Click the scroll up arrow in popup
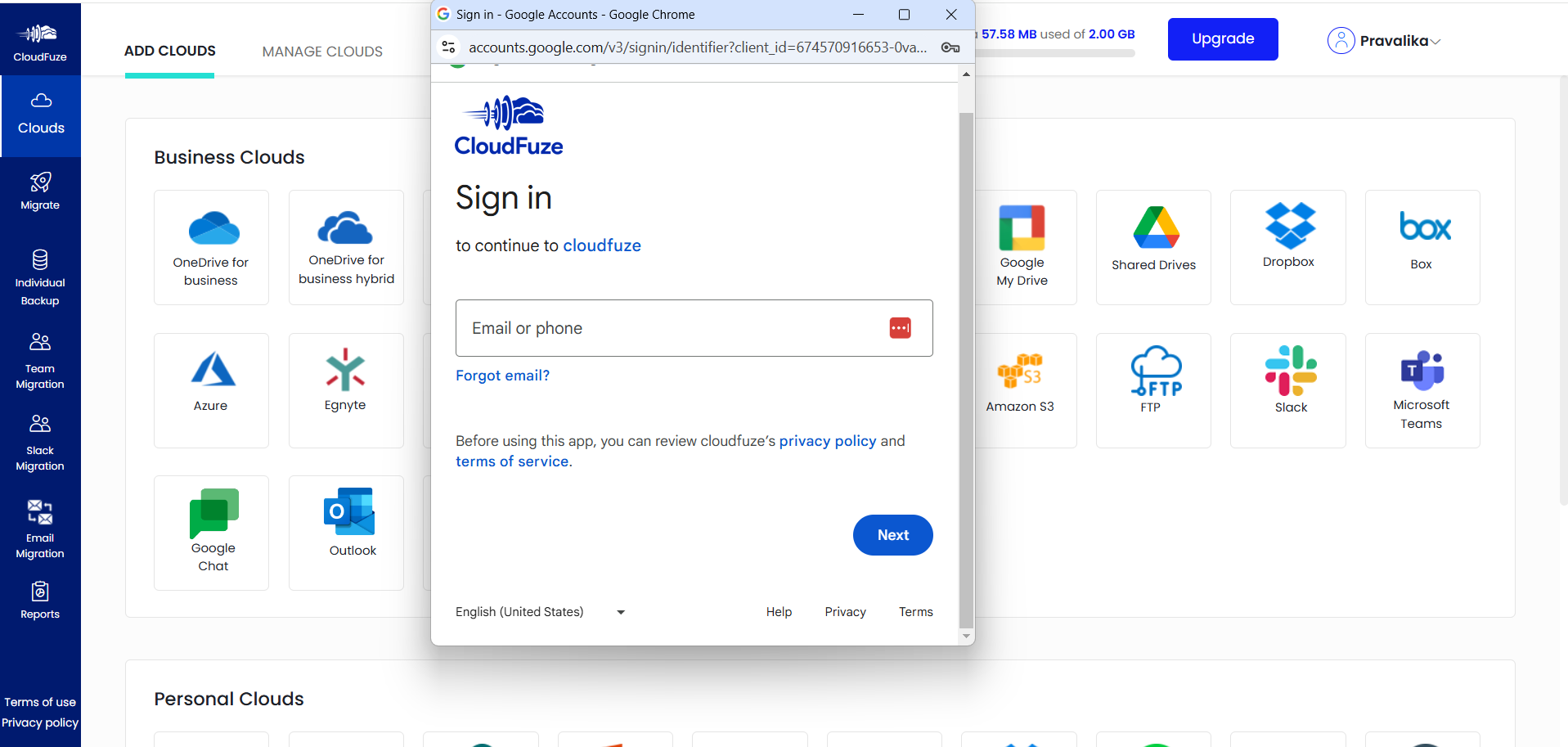1568x747 pixels. point(966,74)
